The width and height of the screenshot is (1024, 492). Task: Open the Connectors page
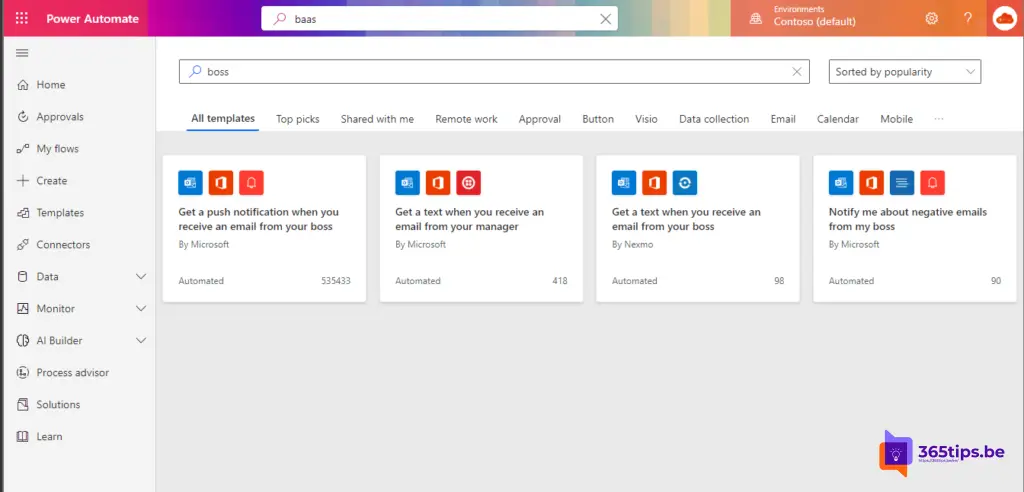[63, 245]
